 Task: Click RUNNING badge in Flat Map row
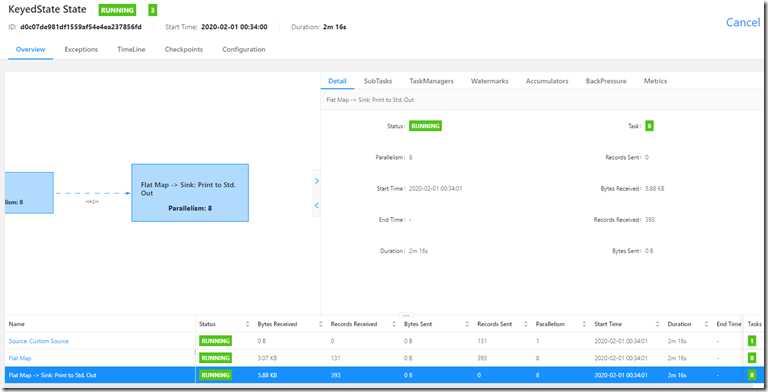216,358
